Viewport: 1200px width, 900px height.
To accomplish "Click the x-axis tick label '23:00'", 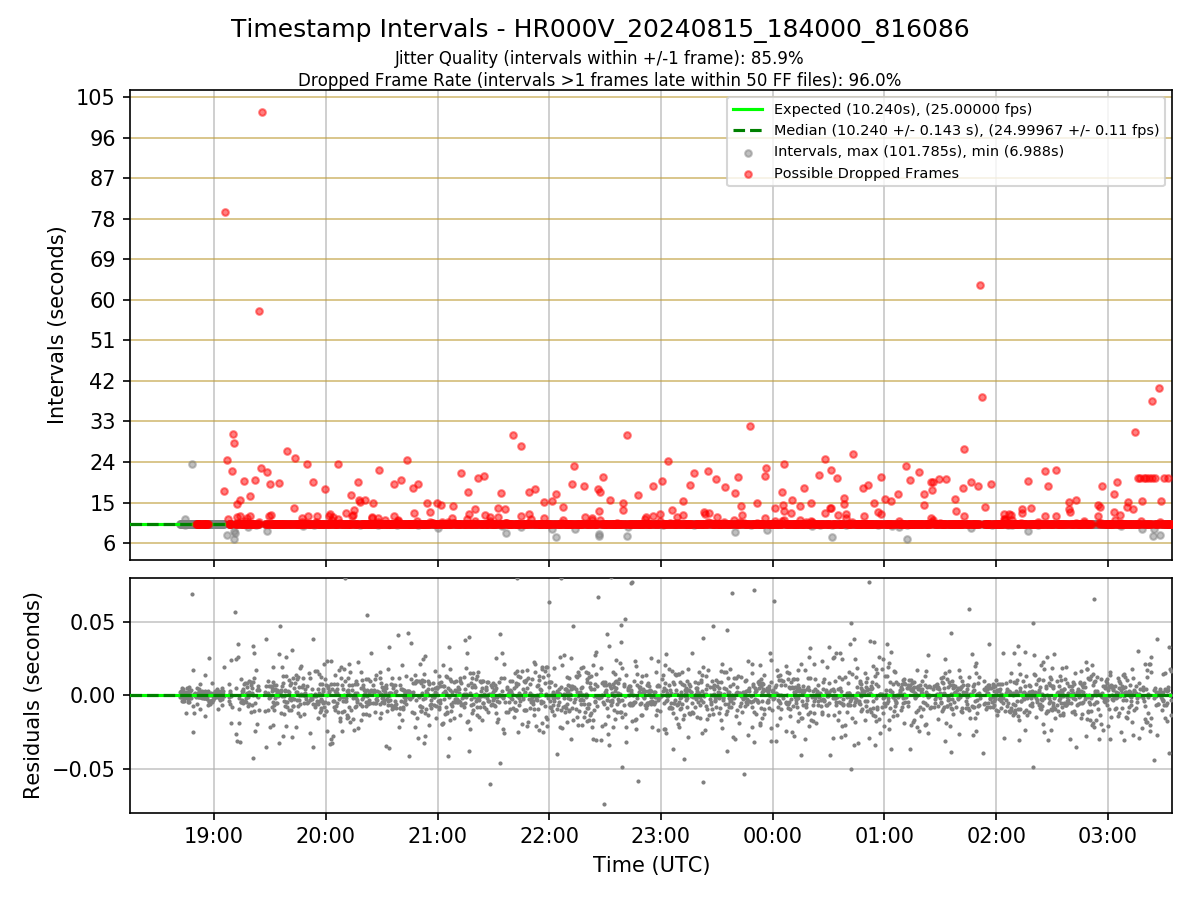I will (661, 834).
